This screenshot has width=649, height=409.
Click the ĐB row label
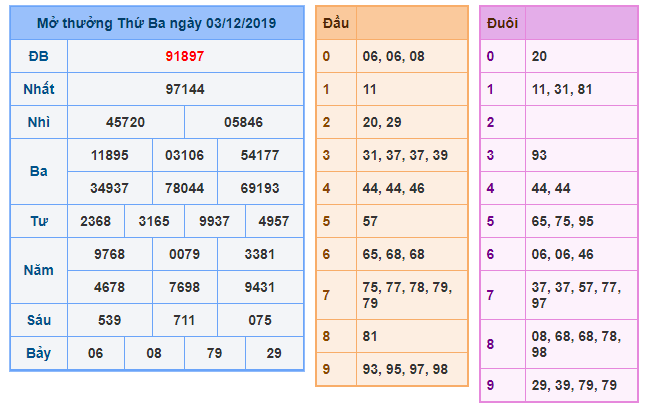tap(38, 57)
